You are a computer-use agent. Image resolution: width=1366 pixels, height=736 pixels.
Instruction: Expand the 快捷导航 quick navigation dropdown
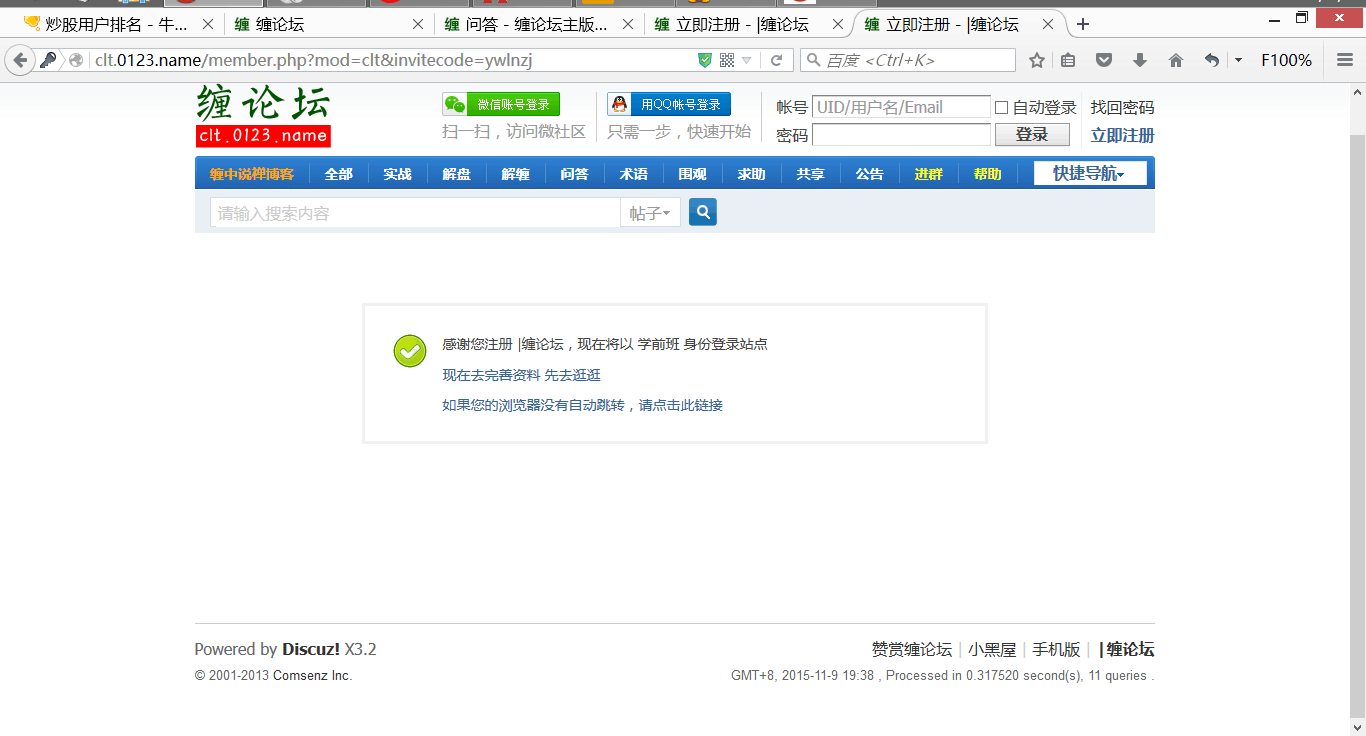(1089, 174)
